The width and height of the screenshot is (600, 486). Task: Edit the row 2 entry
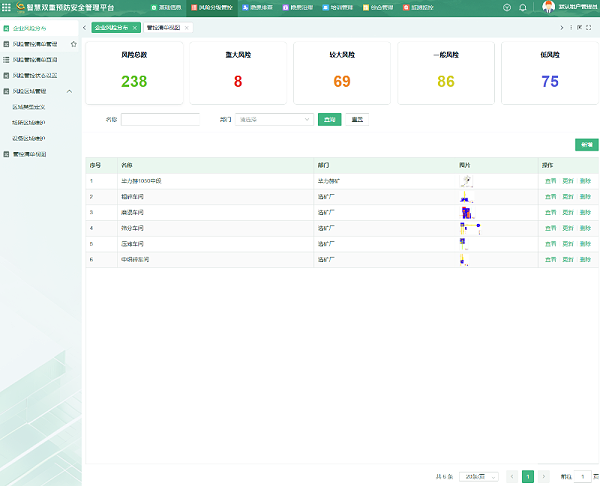pos(568,197)
